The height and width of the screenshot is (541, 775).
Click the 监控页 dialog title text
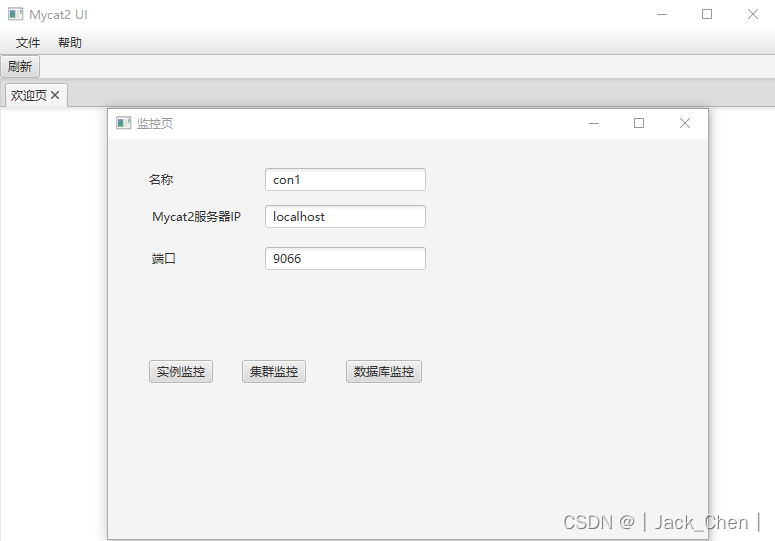[155, 124]
